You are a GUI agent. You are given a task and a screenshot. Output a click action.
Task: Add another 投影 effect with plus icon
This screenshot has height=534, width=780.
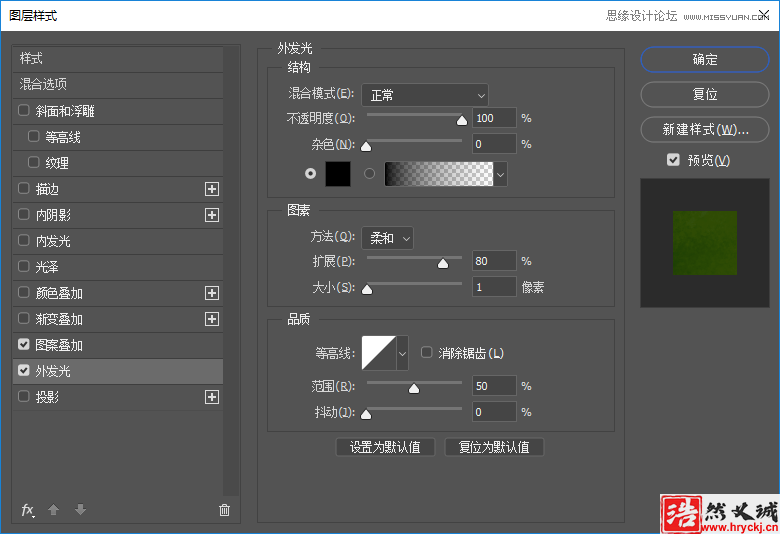point(212,397)
